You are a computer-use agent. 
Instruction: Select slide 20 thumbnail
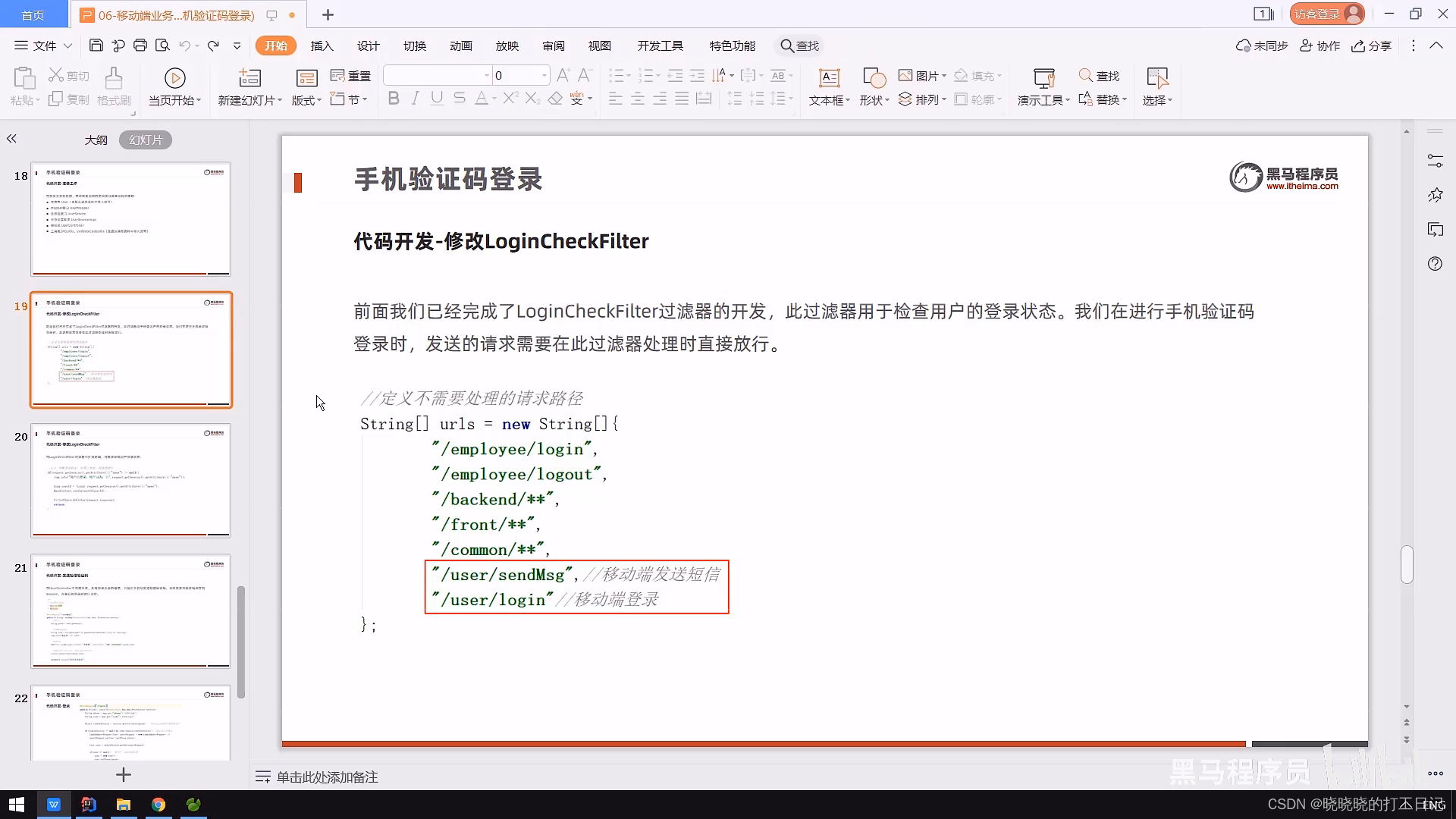coord(130,480)
